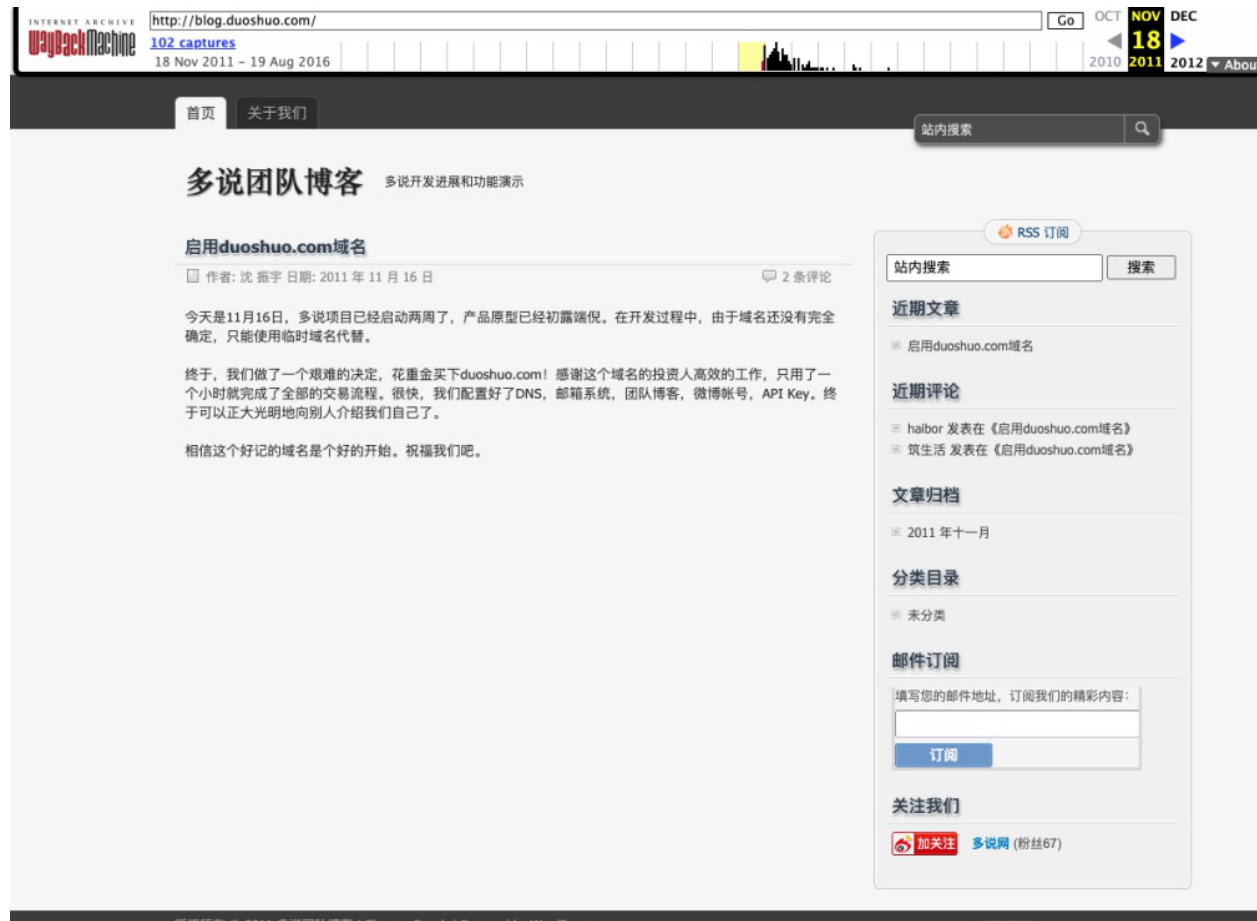Click the sidebar 搜索 button

(1141, 268)
